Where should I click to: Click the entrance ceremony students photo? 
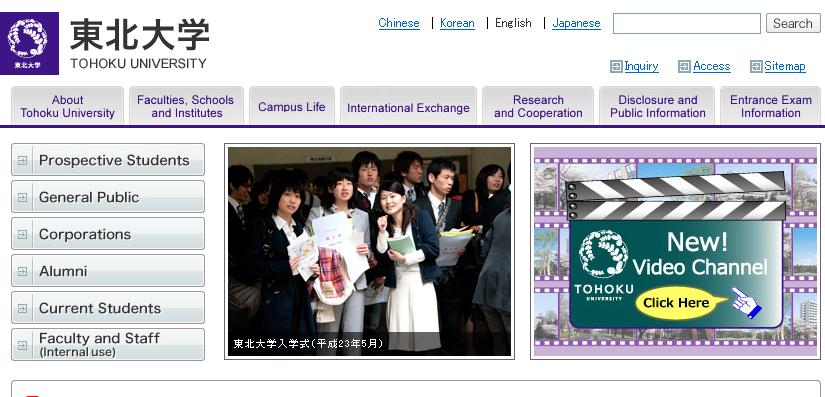369,251
